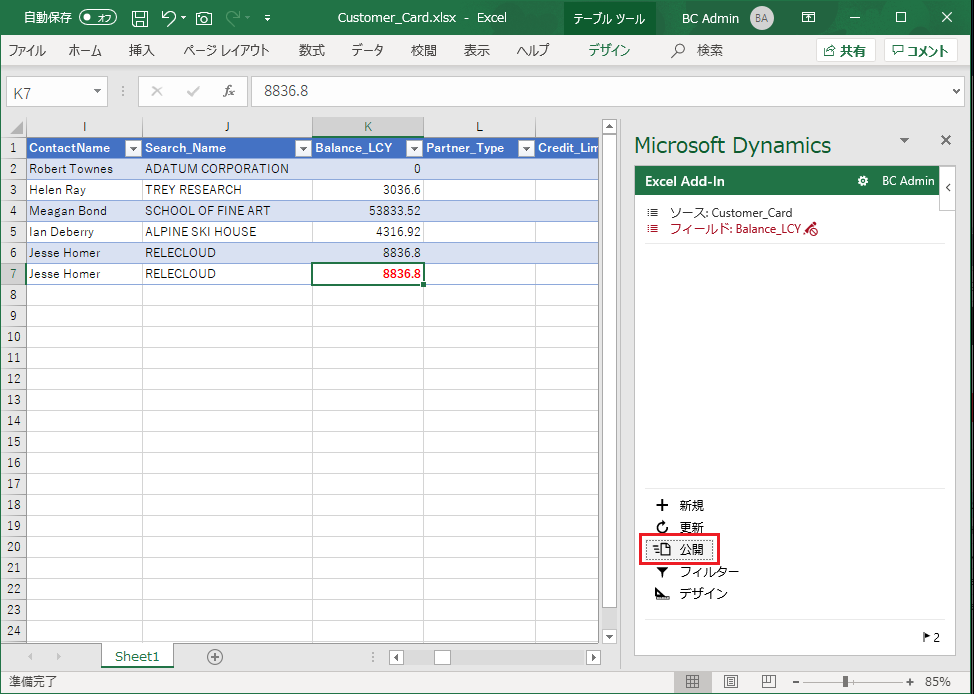Select row 7 header
Viewport: 974px width, 694px height.
tap(14, 274)
